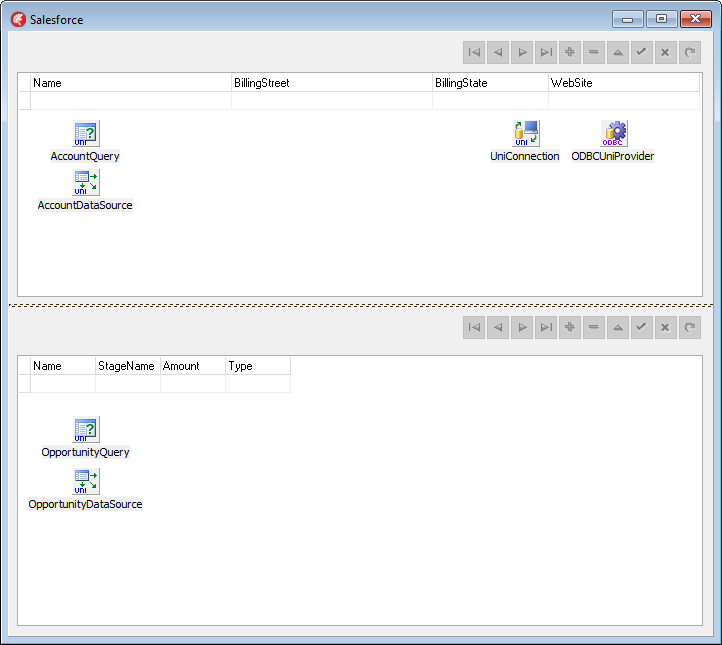Minimize the Salesforce window
The image size is (722, 645).
click(628, 19)
